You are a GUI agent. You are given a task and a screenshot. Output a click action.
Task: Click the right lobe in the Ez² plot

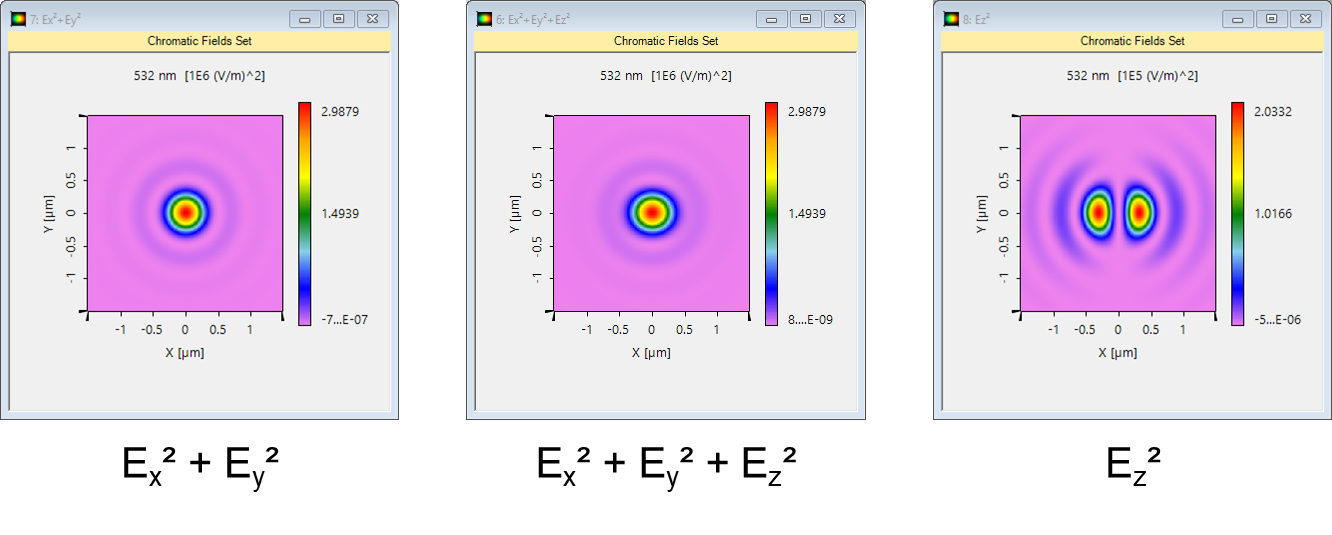click(1139, 212)
